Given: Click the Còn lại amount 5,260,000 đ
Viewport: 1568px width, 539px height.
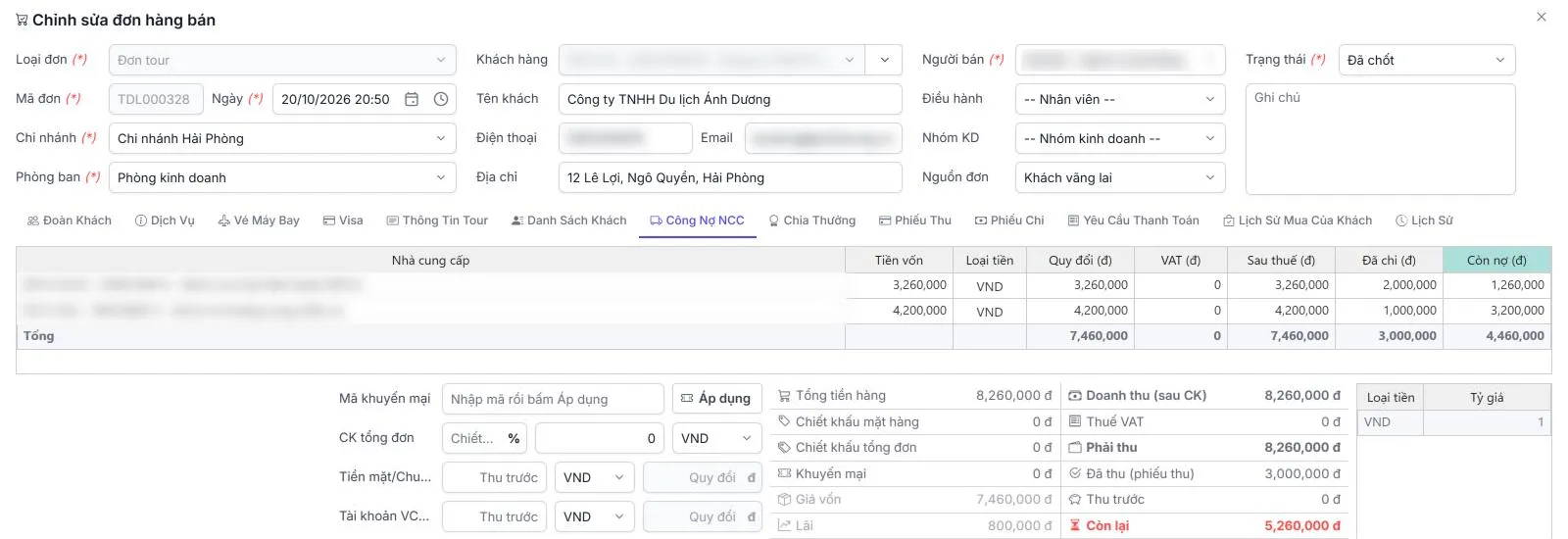Looking at the screenshot, I should 1302,525.
